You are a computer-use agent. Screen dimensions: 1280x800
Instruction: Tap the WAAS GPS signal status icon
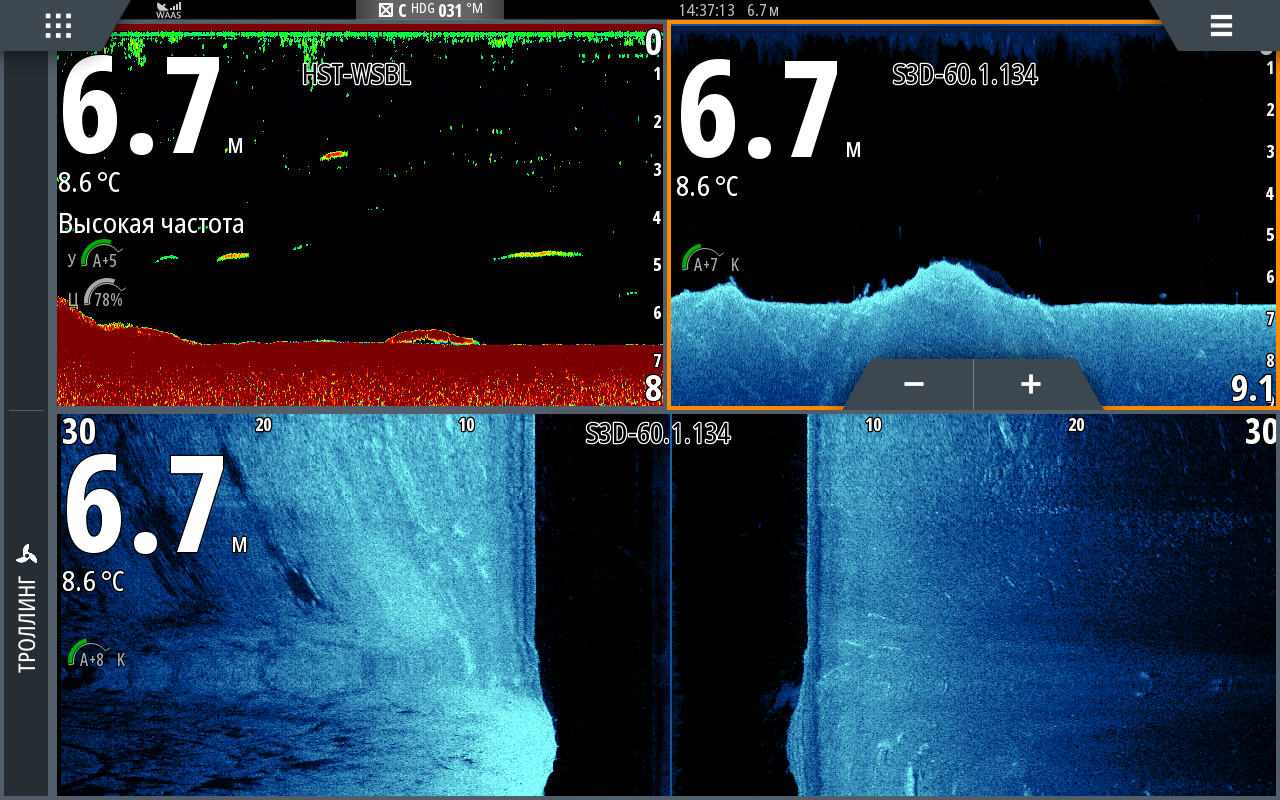[168, 10]
